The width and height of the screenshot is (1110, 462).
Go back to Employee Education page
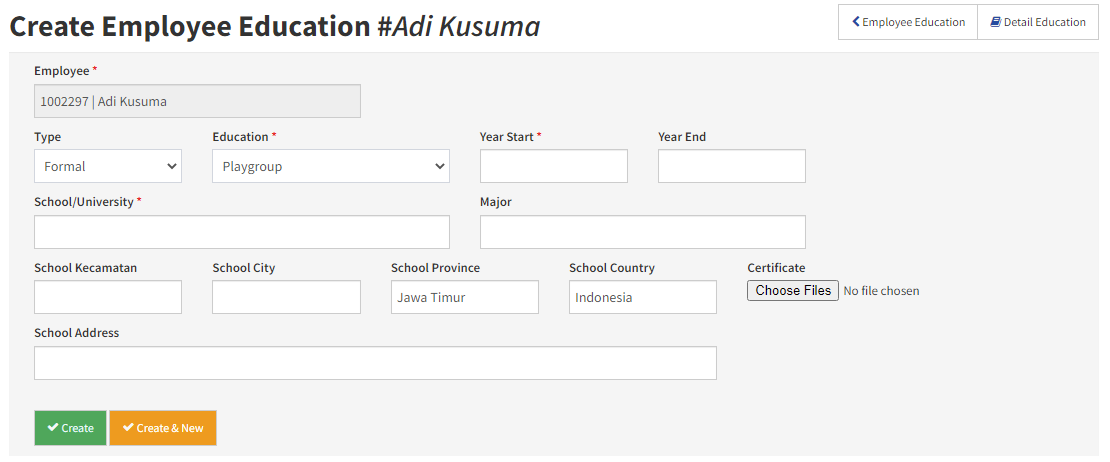coord(908,22)
